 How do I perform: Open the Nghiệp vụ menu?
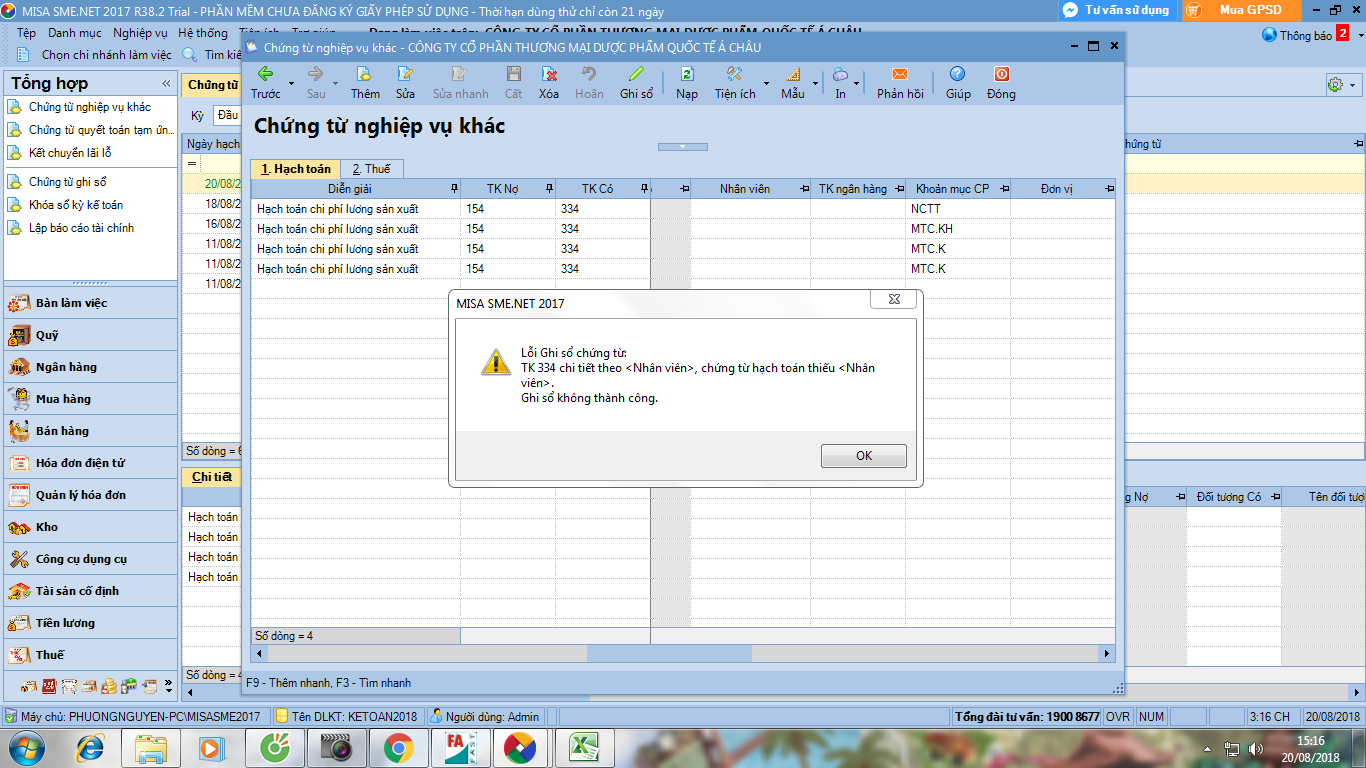click(140, 33)
